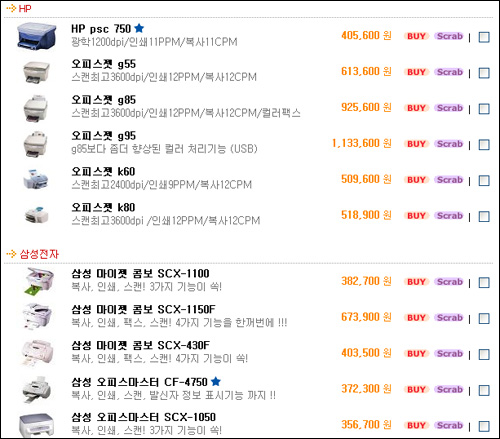Select the checkbox for SCX-1050
The width and height of the screenshot is (500, 439).
click(x=484, y=426)
